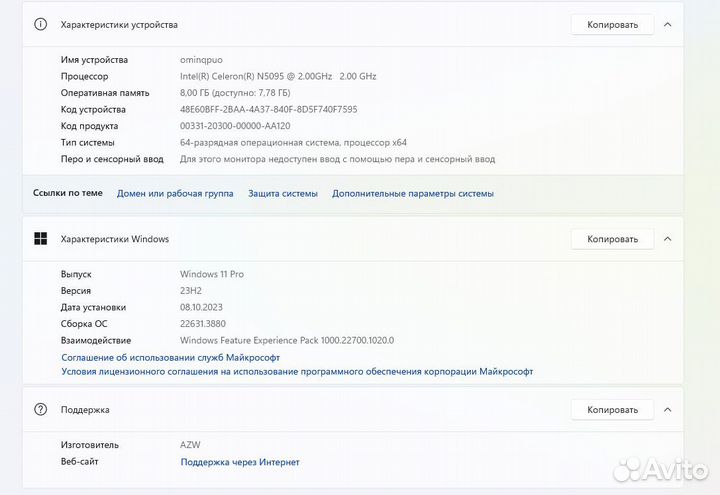720x495 pixels.
Task: Copy device specs with Копировать button
Action: (x=612, y=24)
